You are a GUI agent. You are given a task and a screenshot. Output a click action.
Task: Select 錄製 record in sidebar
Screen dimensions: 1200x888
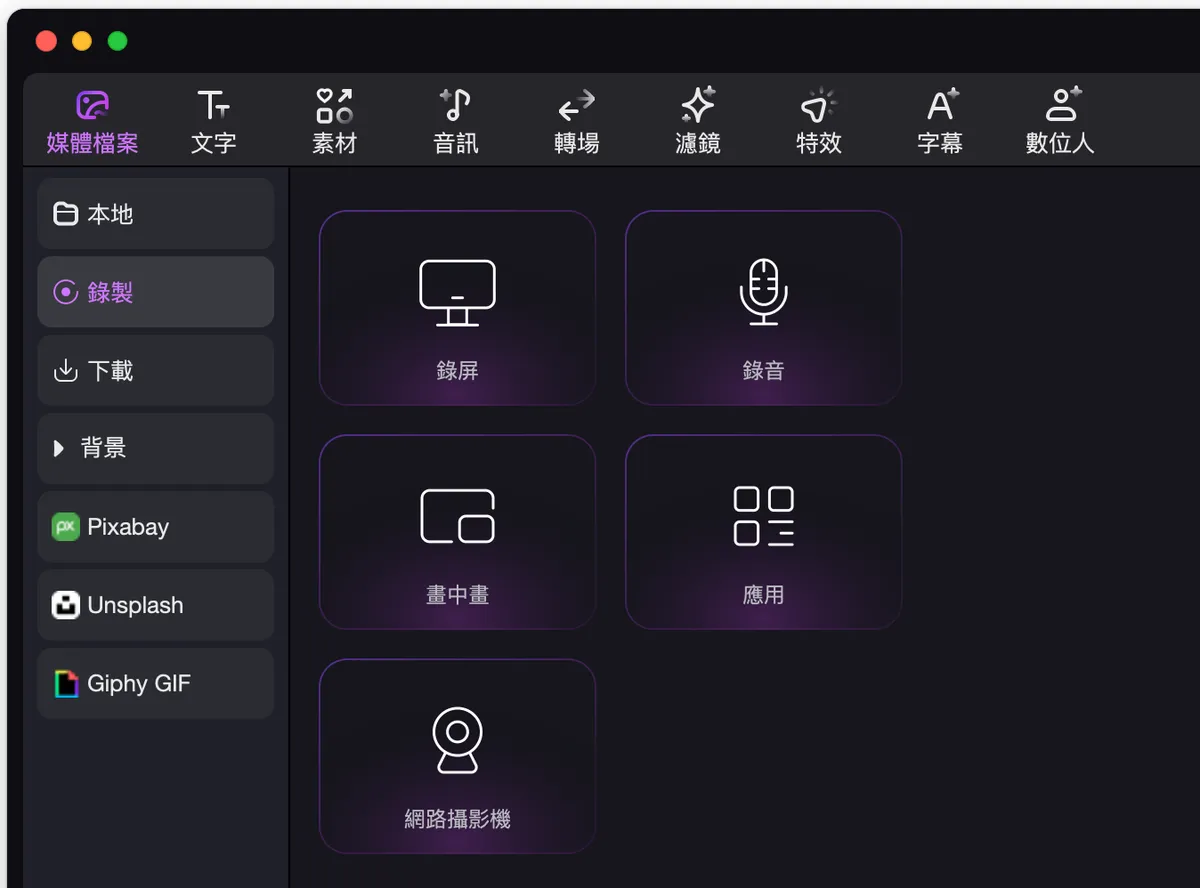click(x=156, y=292)
